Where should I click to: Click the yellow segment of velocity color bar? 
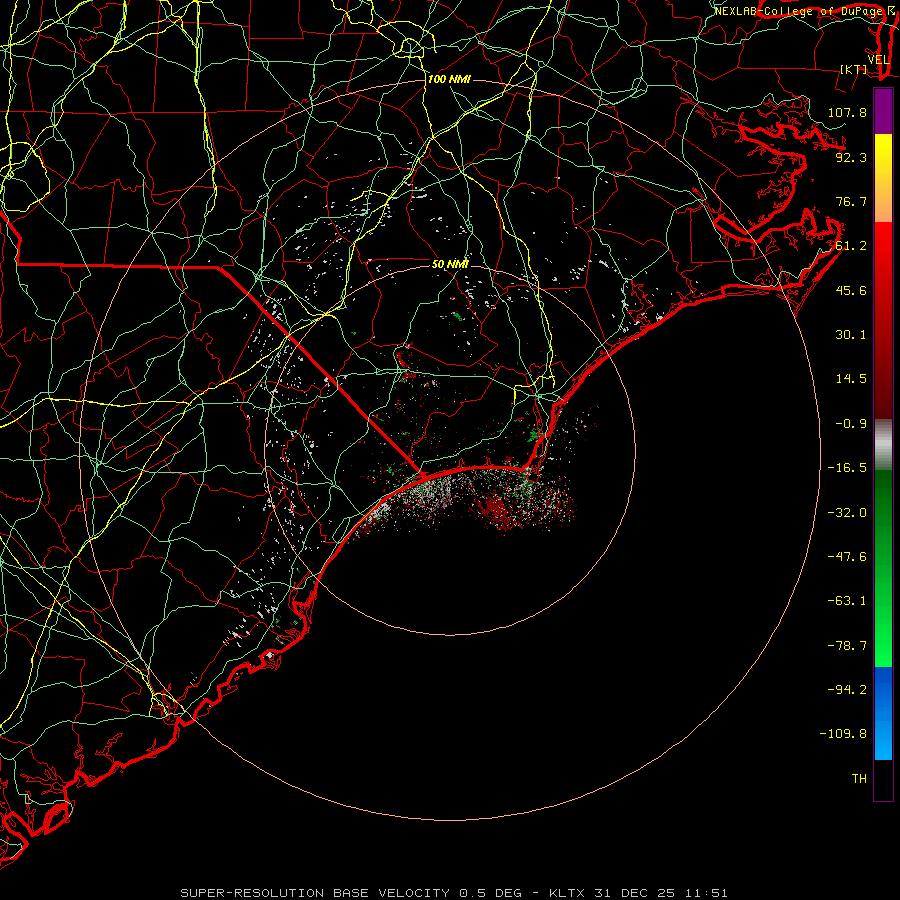coord(883,178)
